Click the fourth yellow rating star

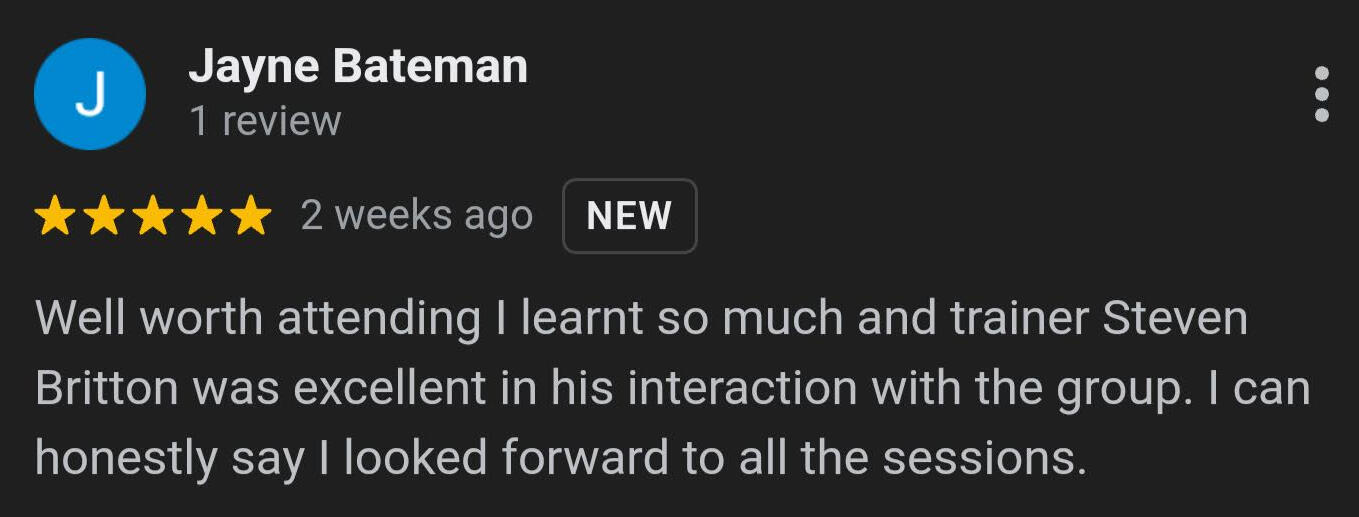coord(202,216)
